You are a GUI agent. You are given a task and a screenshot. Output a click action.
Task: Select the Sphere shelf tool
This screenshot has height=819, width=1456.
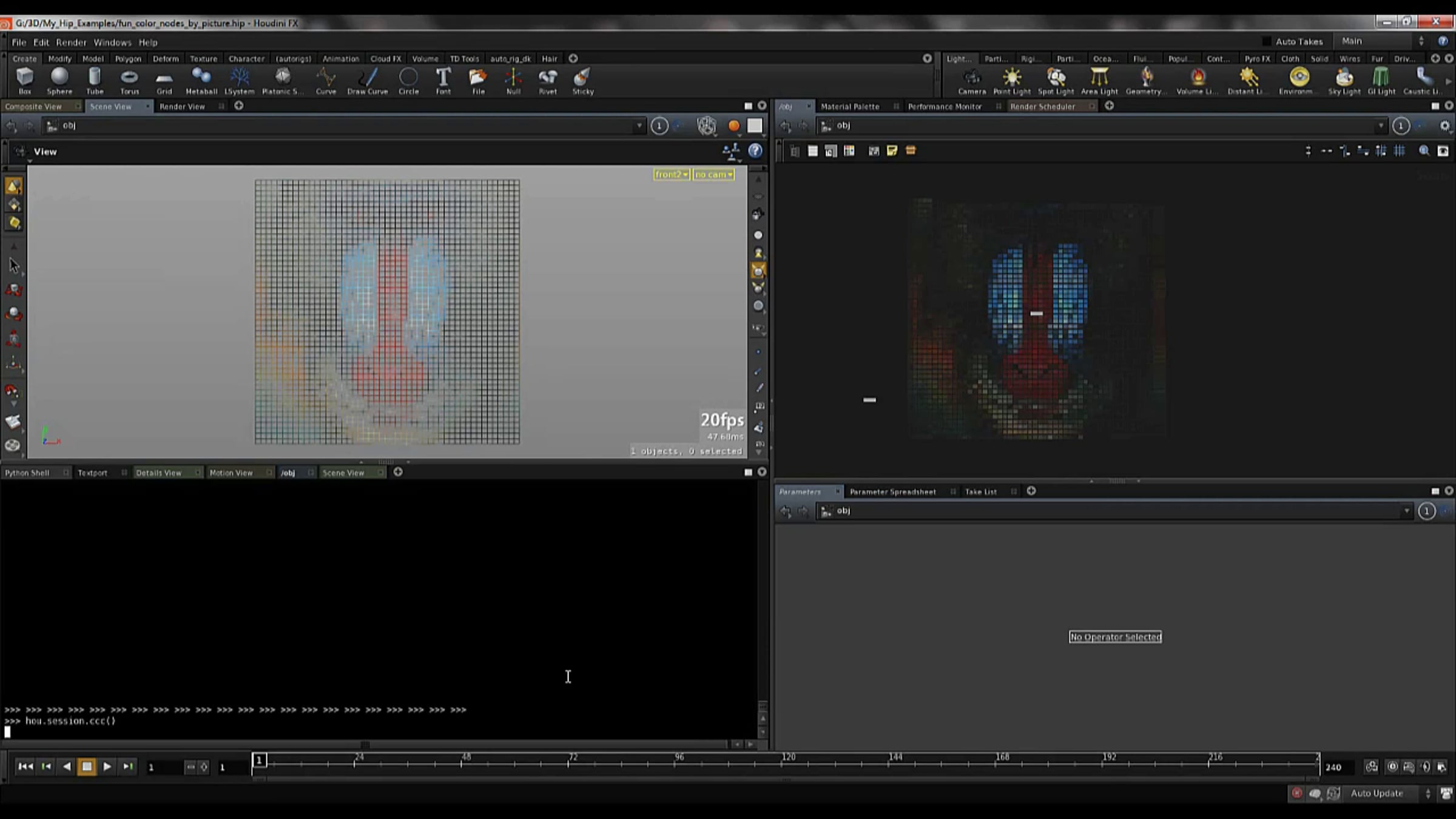[x=59, y=81]
